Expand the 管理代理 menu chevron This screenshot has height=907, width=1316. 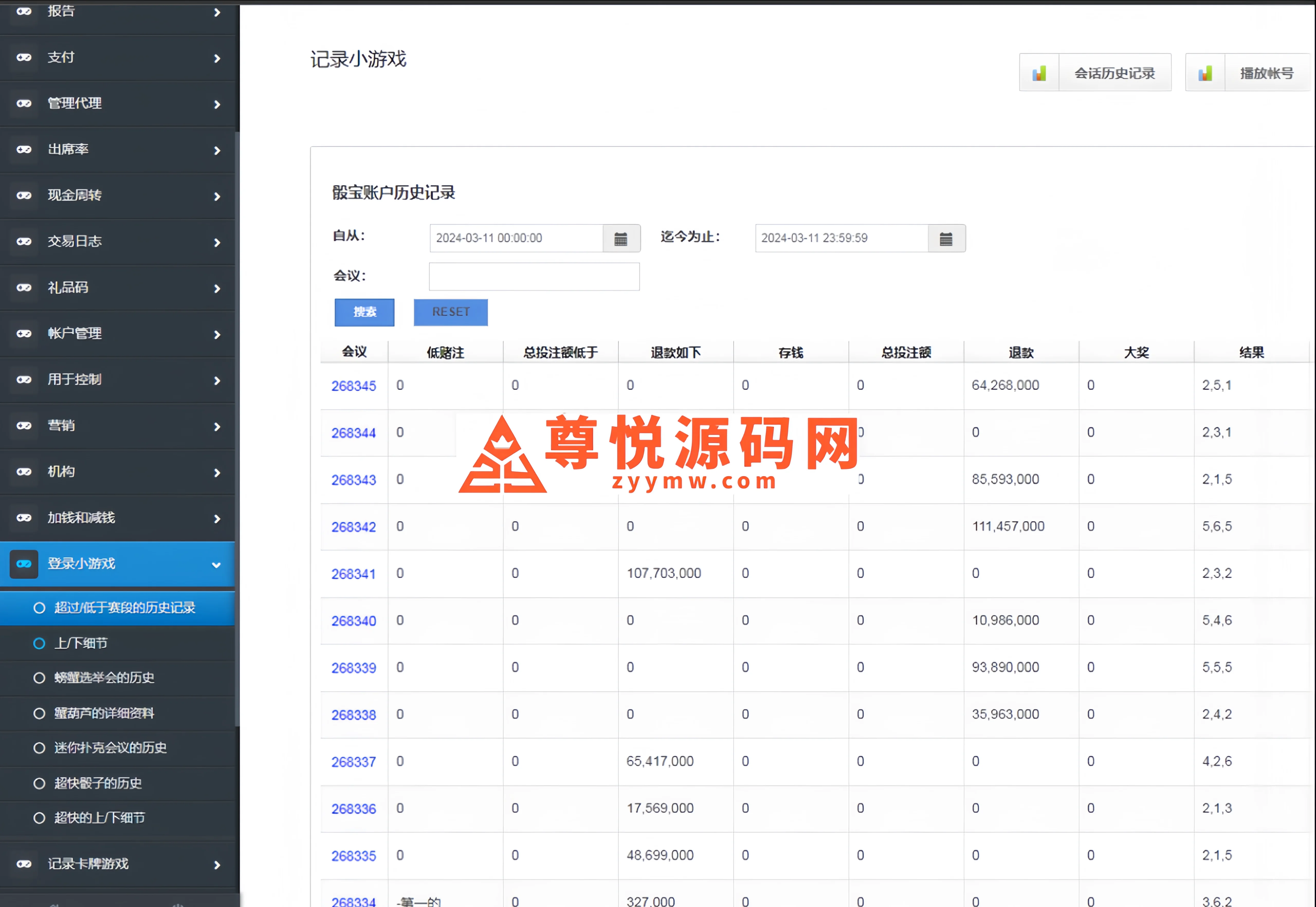(x=217, y=105)
